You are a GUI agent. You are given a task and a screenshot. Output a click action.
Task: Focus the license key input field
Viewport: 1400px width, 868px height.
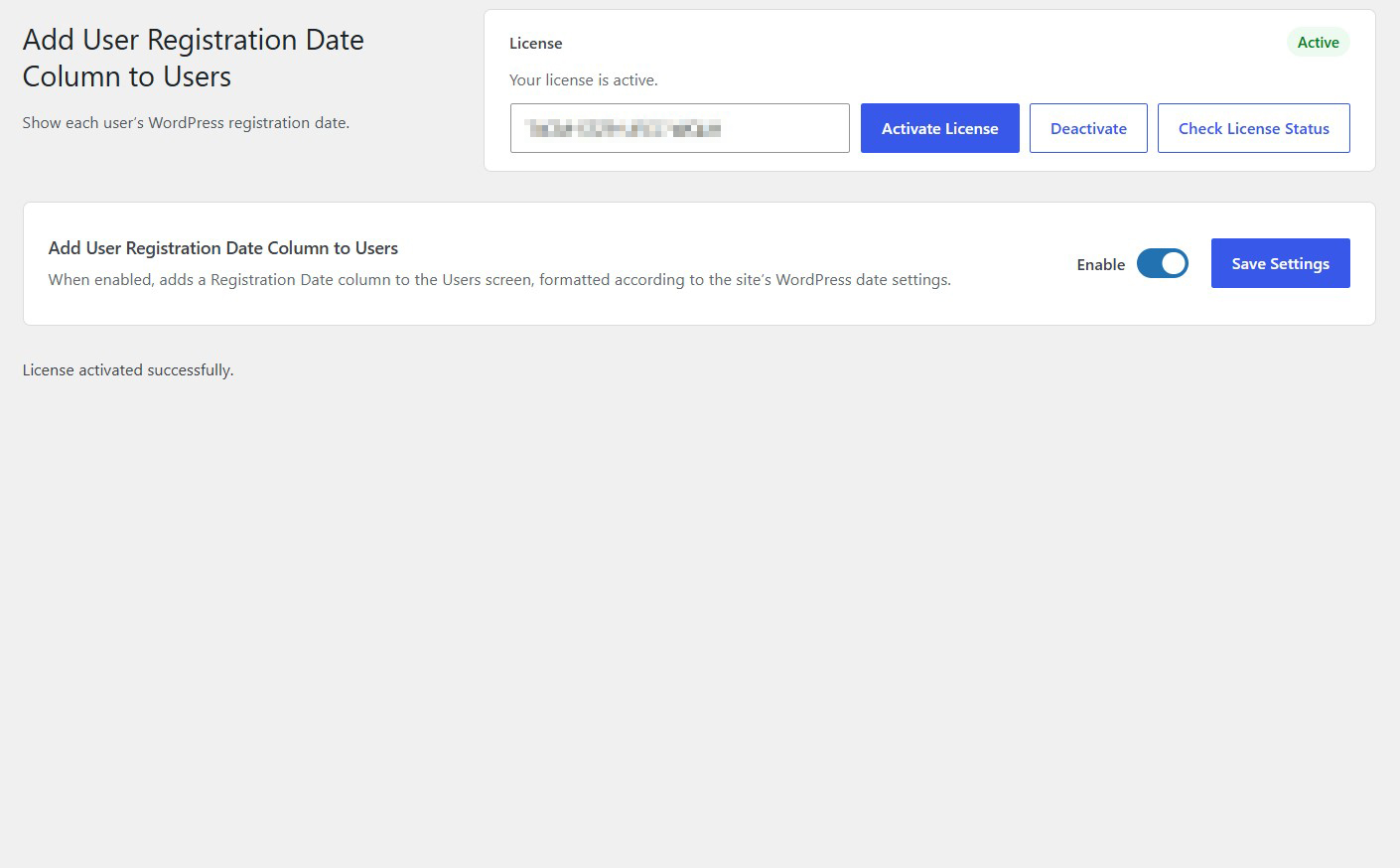click(x=679, y=128)
